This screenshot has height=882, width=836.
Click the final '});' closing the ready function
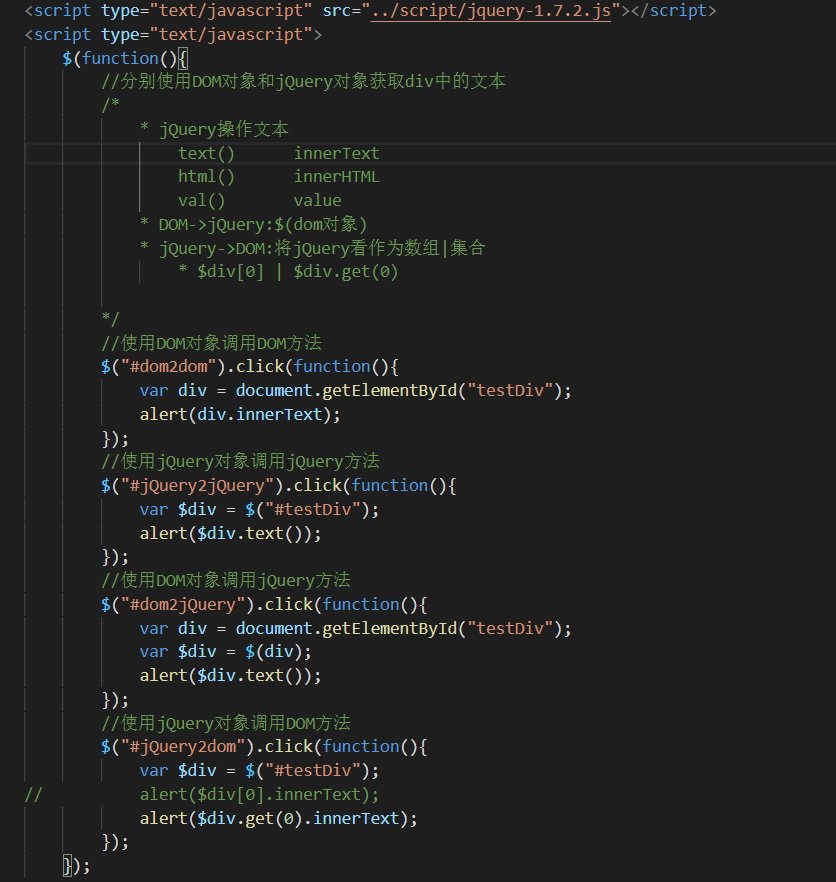77,866
